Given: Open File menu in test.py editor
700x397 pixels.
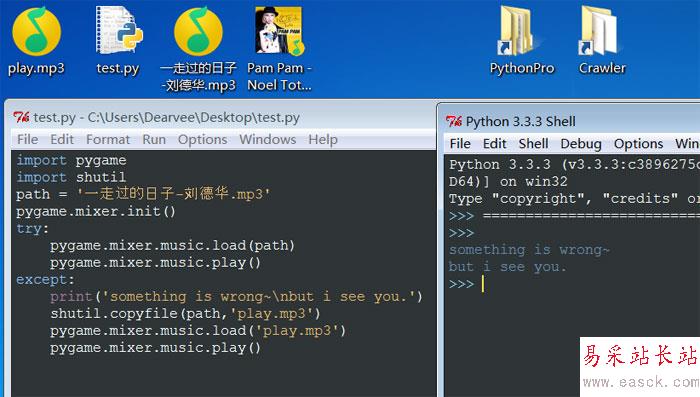Looking at the screenshot, I should click(27, 139).
